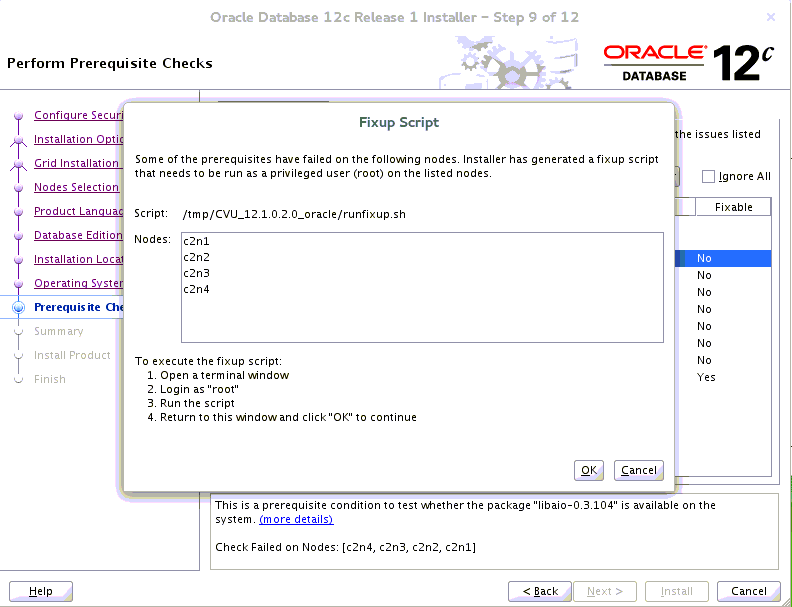The image size is (792, 607).
Task: Click the Install Product step label
Action: click(72, 355)
